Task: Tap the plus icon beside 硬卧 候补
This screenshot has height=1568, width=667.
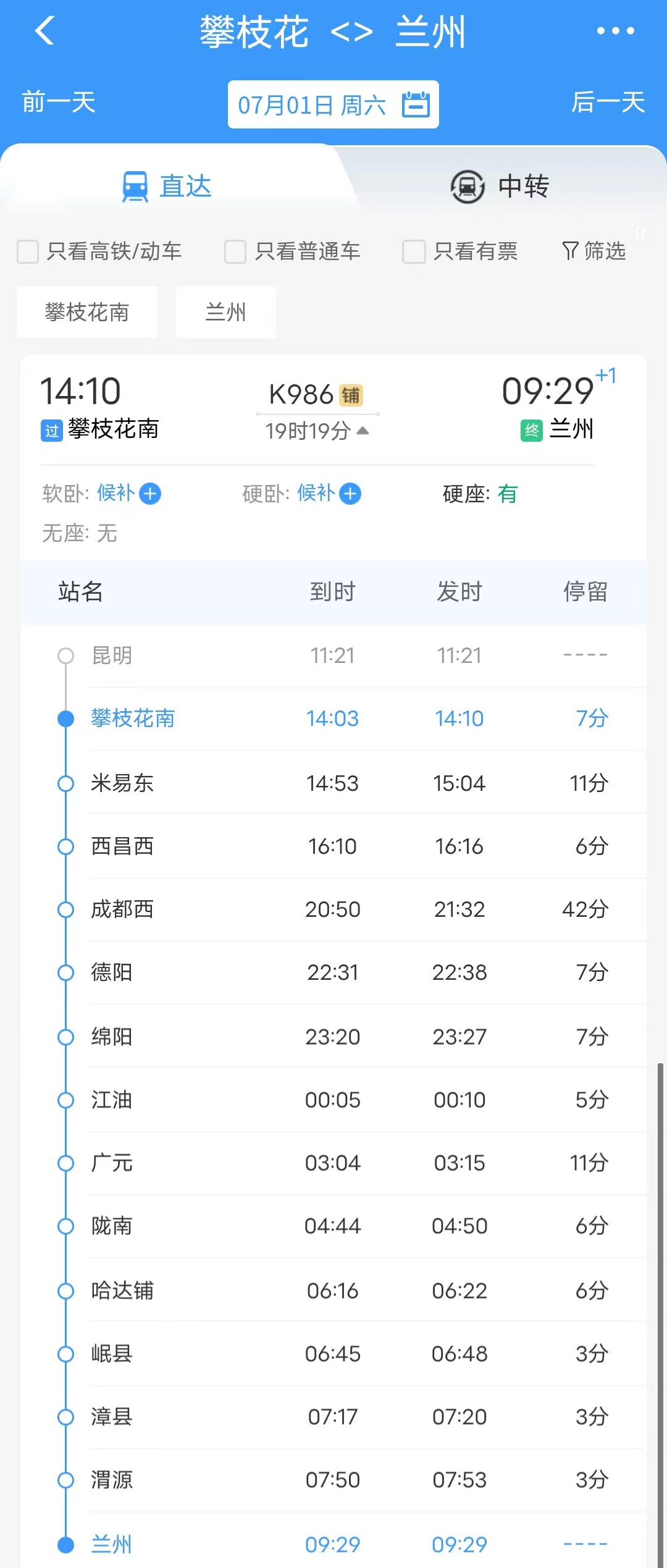Action: coord(350,494)
